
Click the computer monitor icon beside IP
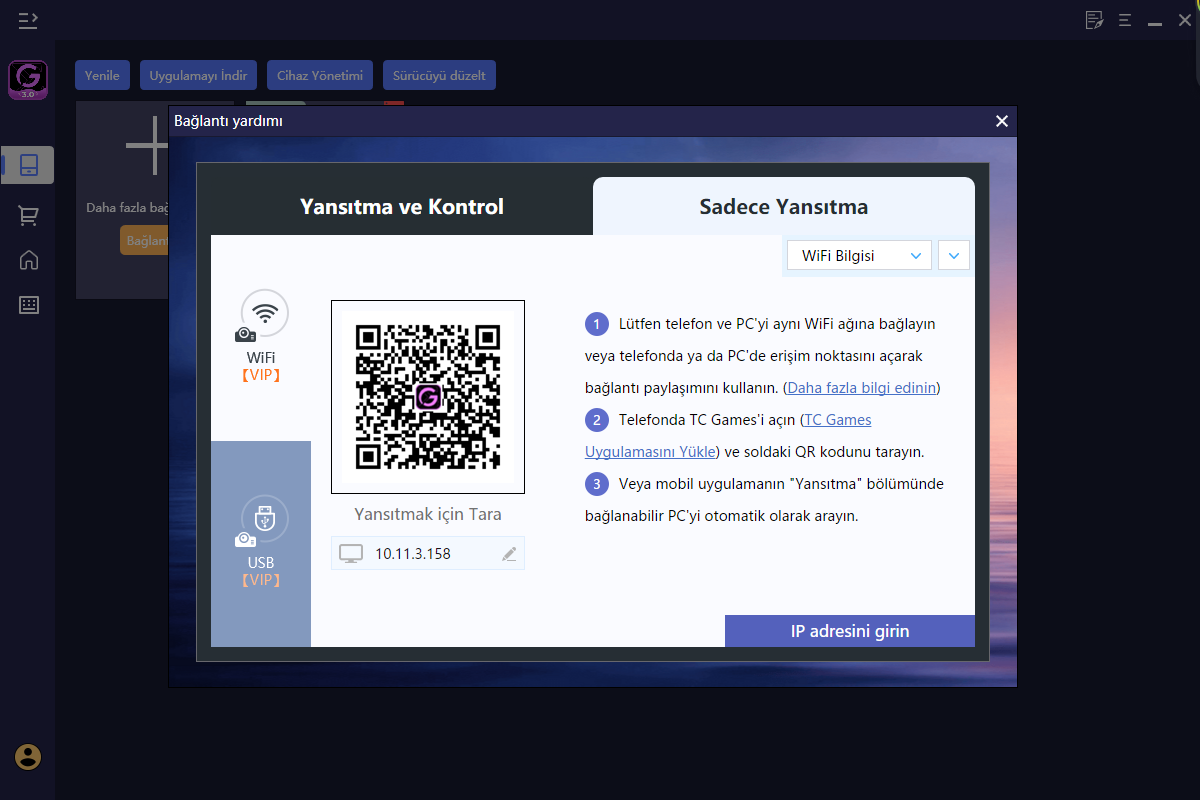click(x=351, y=554)
